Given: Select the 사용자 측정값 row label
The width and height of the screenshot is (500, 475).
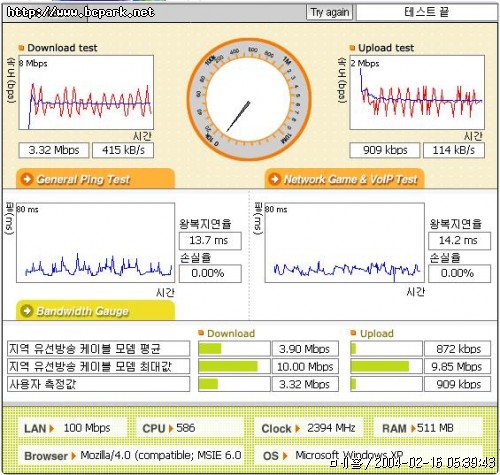Looking at the screenshot, I should 98,384.
